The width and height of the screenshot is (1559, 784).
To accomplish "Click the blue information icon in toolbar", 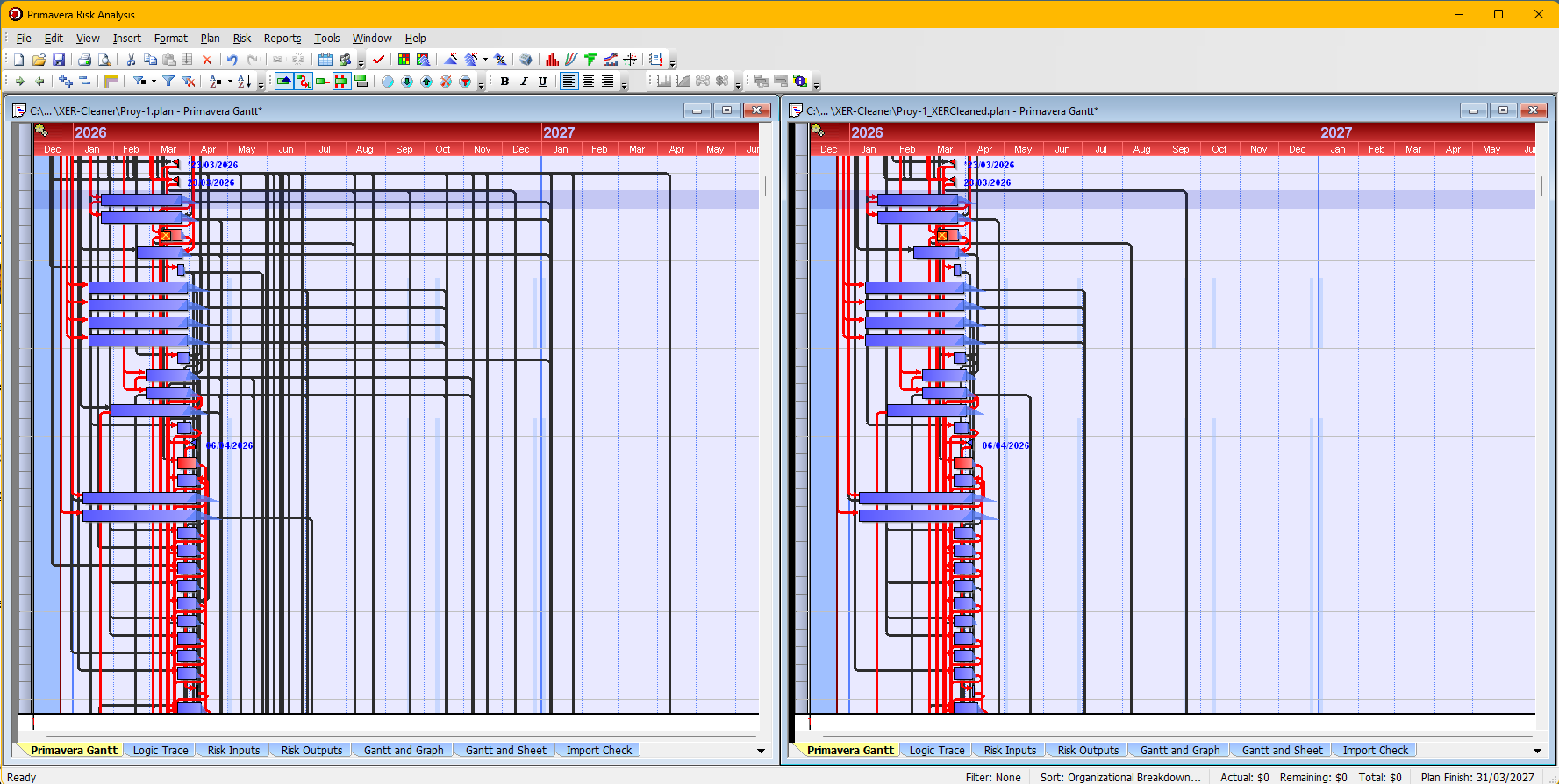I will tap(800, 82).
